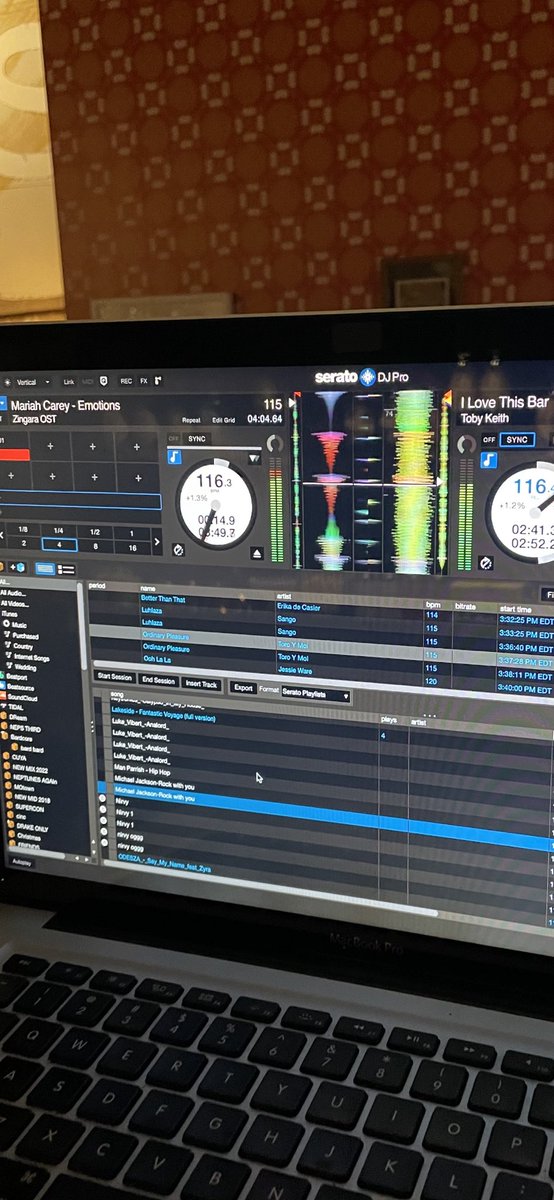The height and width of the screenshot is (1200, 554).
Task: Click the Autoplay button
Action: tap(22, 860)
